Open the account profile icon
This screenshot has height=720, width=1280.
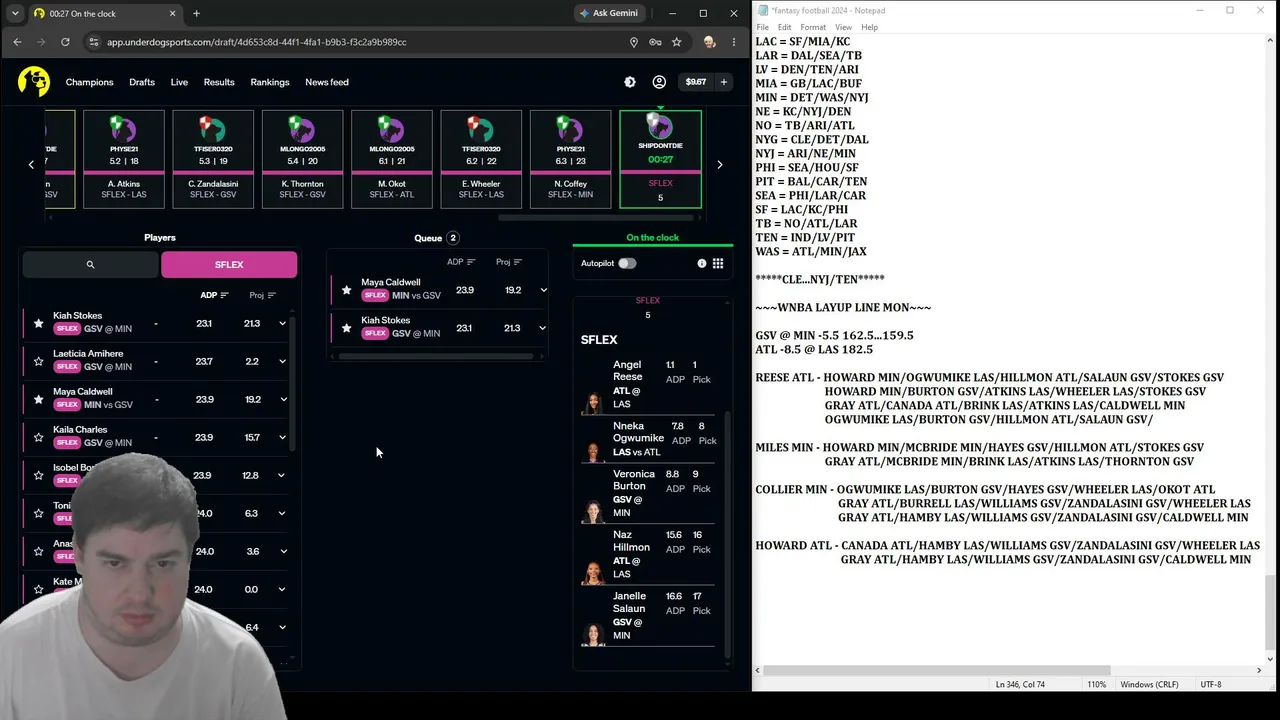tap(659, 82)
